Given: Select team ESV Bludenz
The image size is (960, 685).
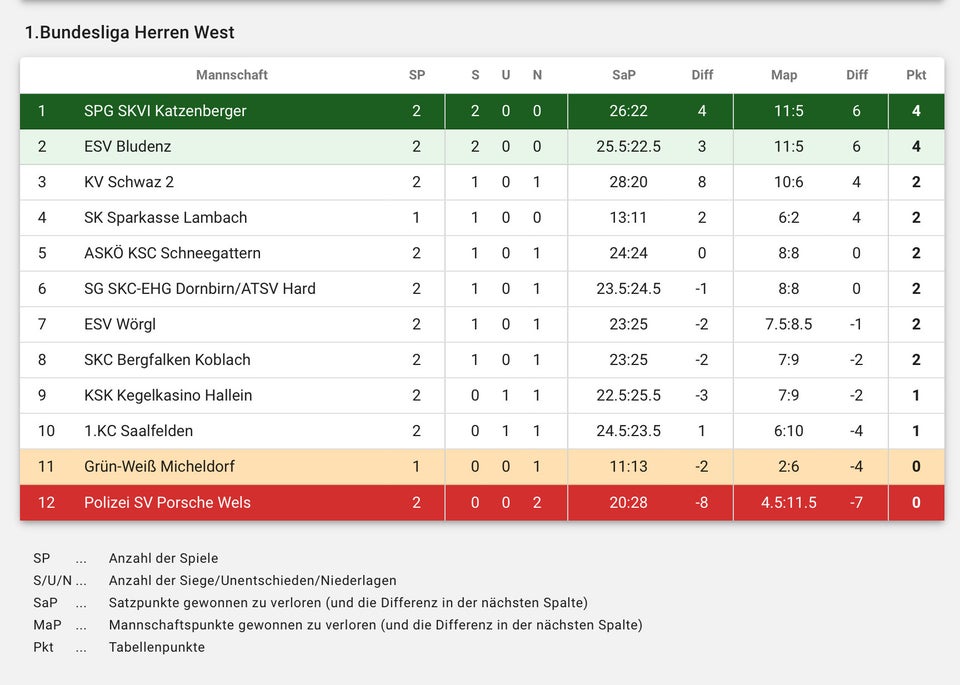Looking at the screenshot, I should point(127,146).
